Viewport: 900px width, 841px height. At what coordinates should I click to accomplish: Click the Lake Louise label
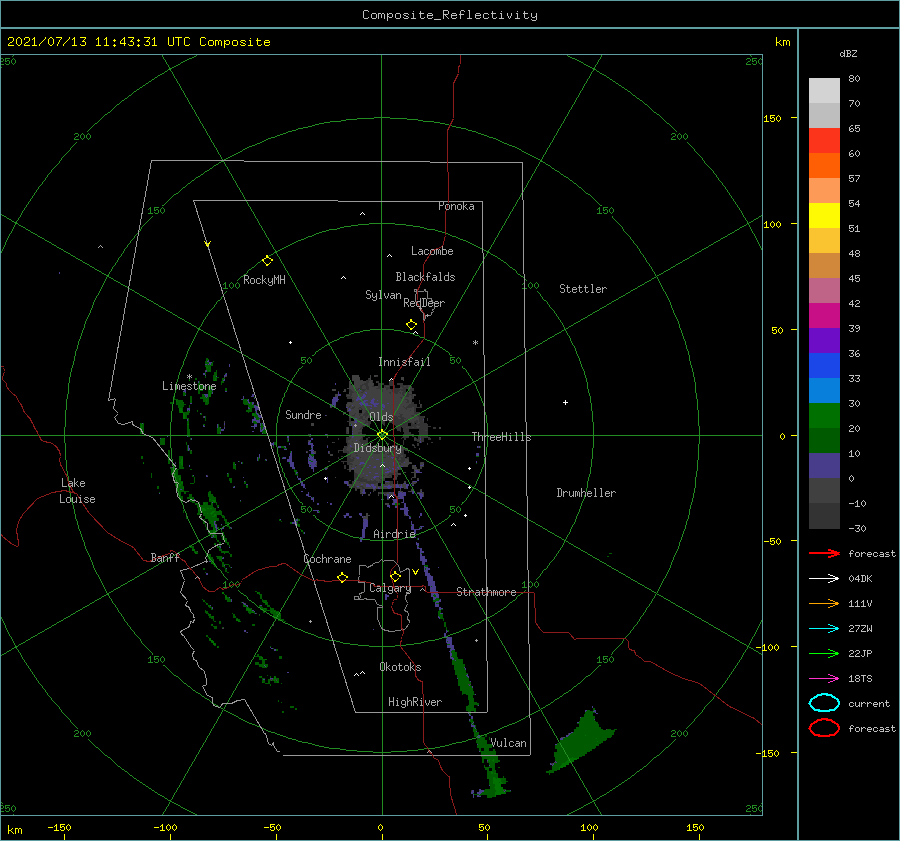pyautogui.click(x=77, y=491)
